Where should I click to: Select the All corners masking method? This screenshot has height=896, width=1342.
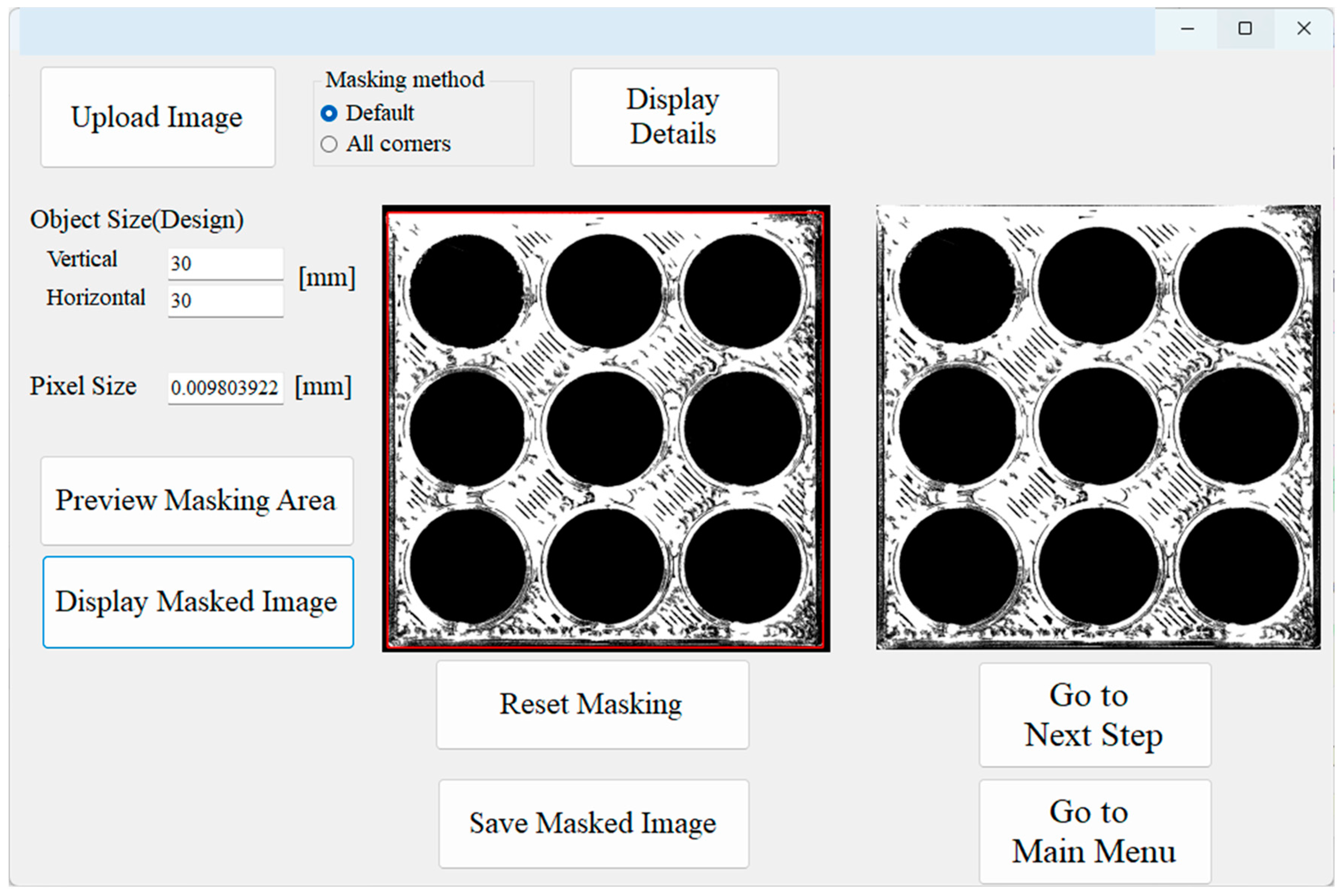[x=329, y=144]
